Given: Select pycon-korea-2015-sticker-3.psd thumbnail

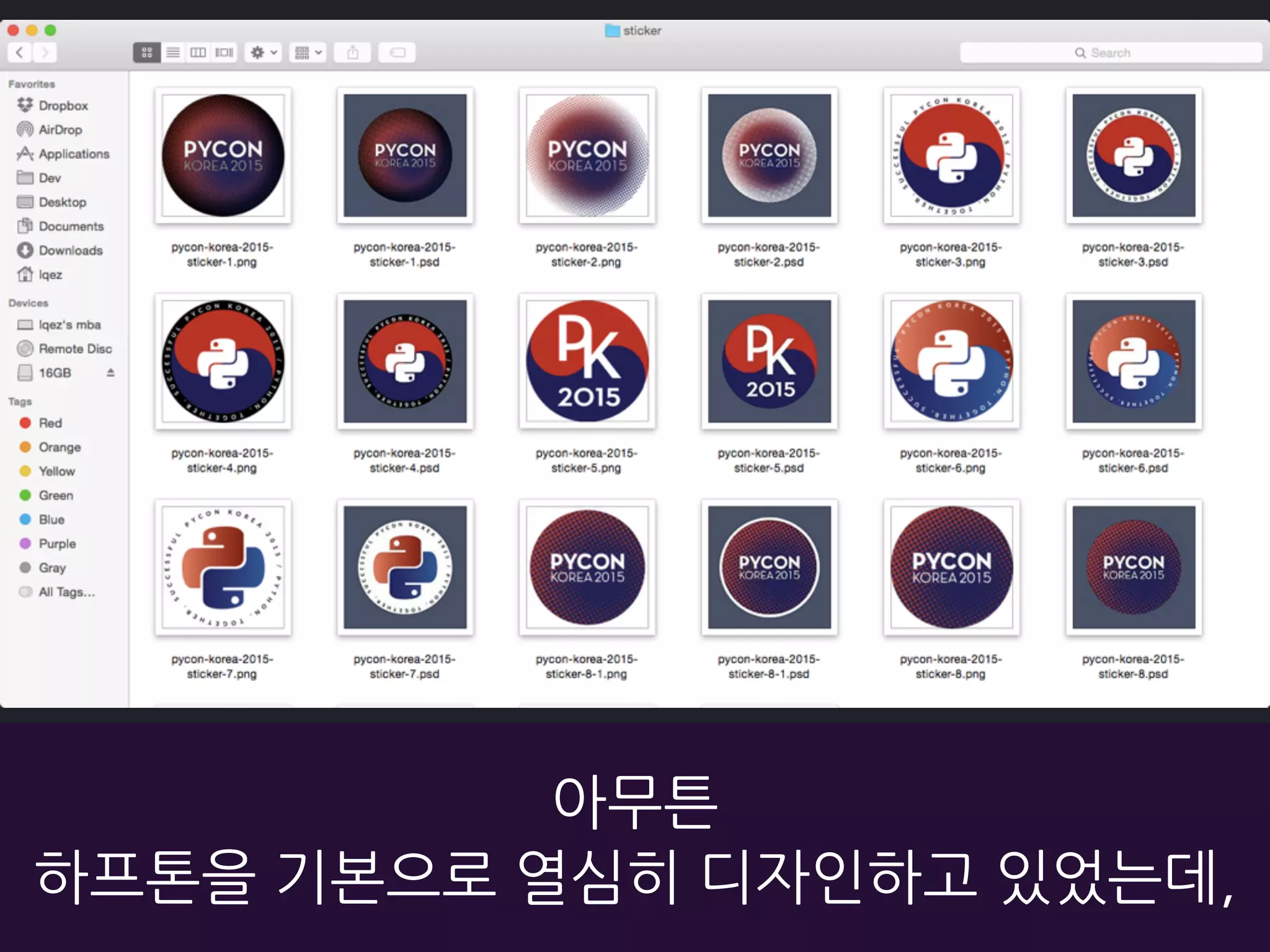Looking at the screenshot, I should [x=1134, y=156].
